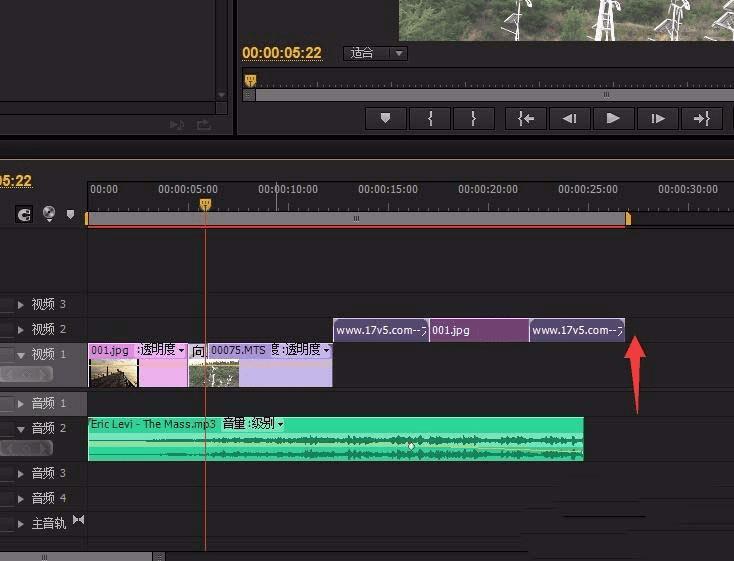Select the second www.17v5.com clip on 视频 2
This screenshot has height=561, width=734.
[577, 330]
